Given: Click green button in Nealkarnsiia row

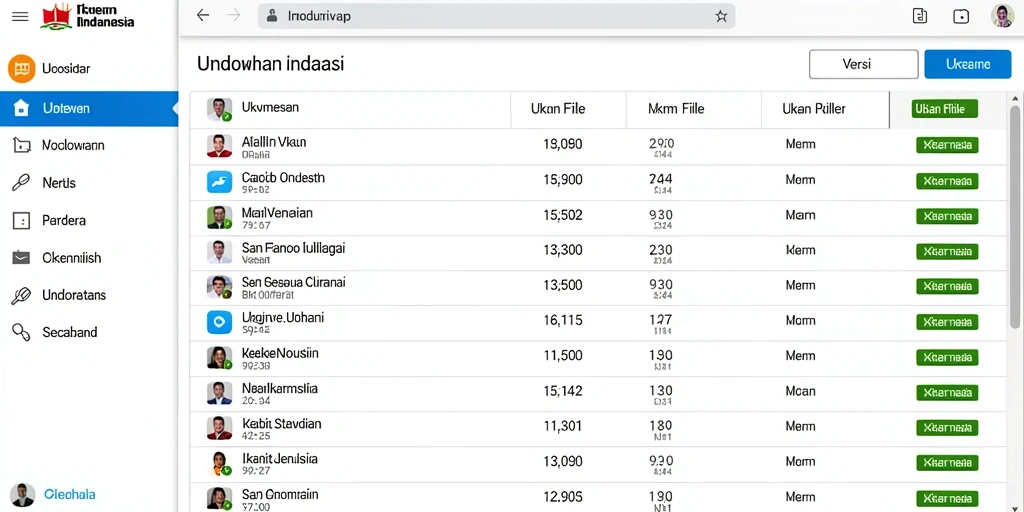Looking at the screenshot, I should pyautogui.click(x=947, y=392).
